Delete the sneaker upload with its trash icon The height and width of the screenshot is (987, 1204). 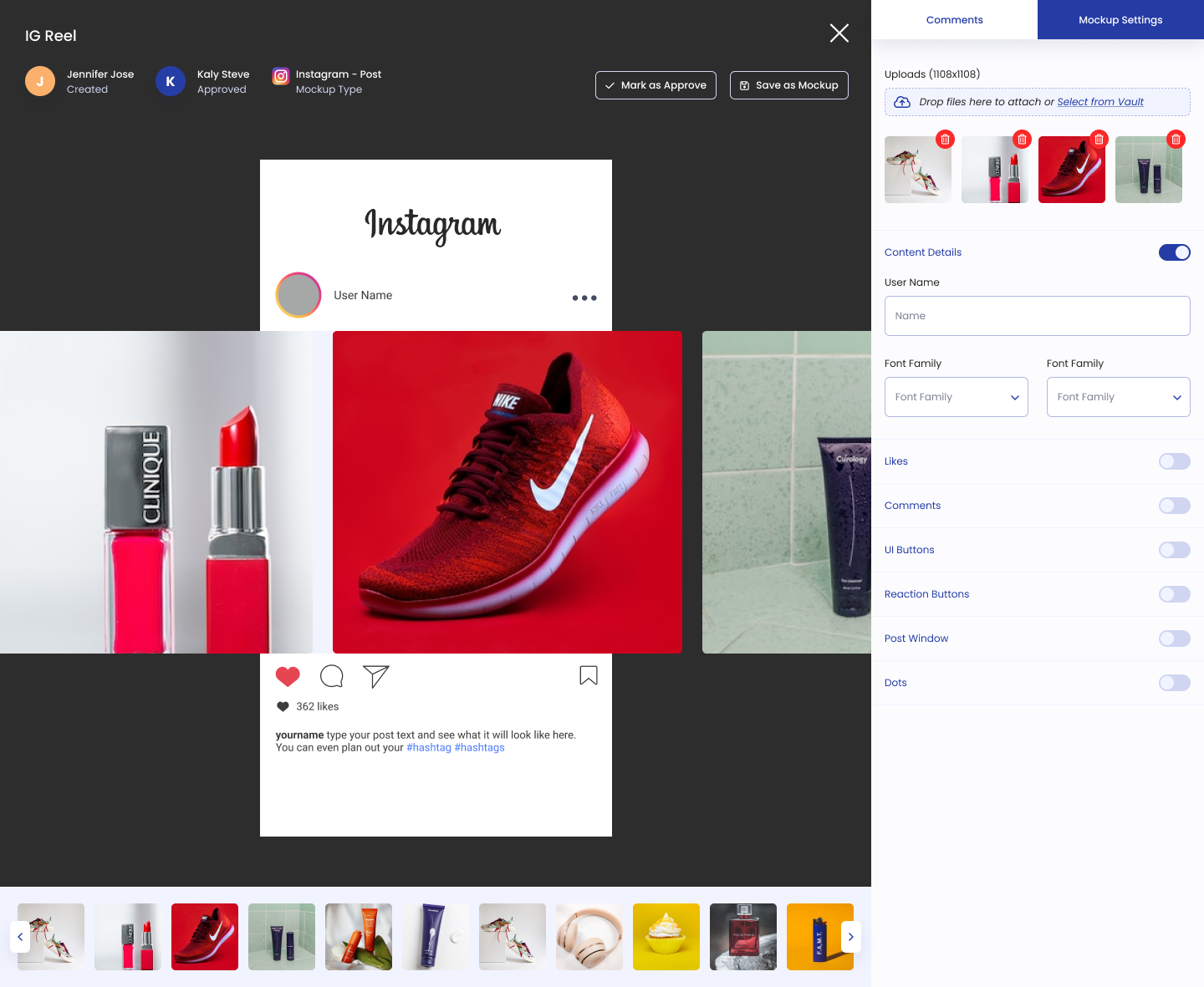945,140
